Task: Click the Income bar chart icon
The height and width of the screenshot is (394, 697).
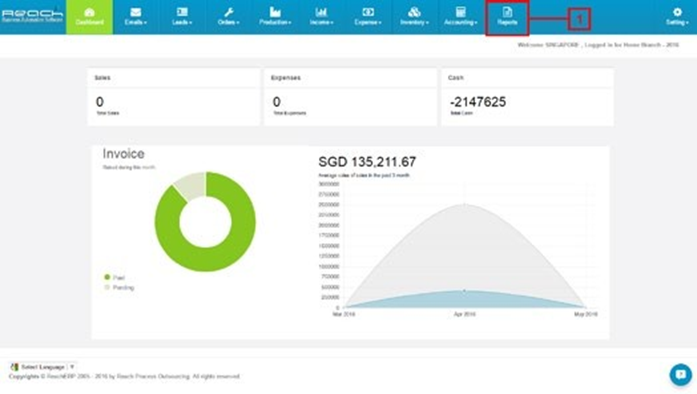Action: pyautogui.click(x=321, y=12)
